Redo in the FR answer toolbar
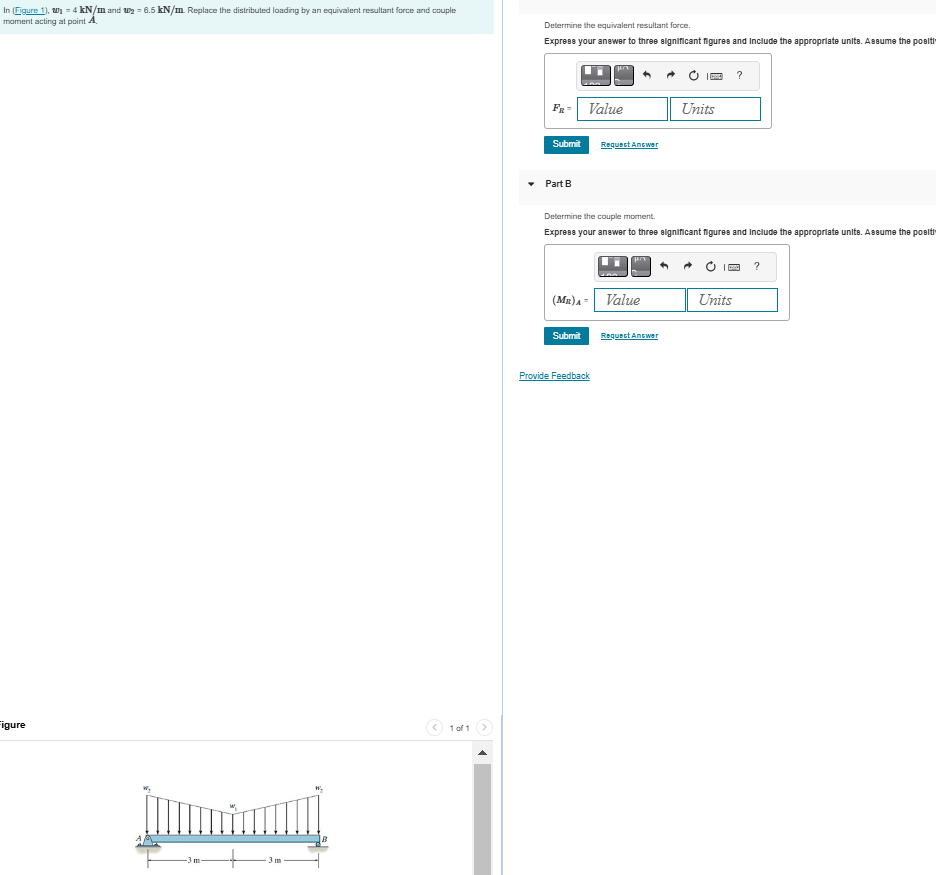 click(x=670, y=75)
